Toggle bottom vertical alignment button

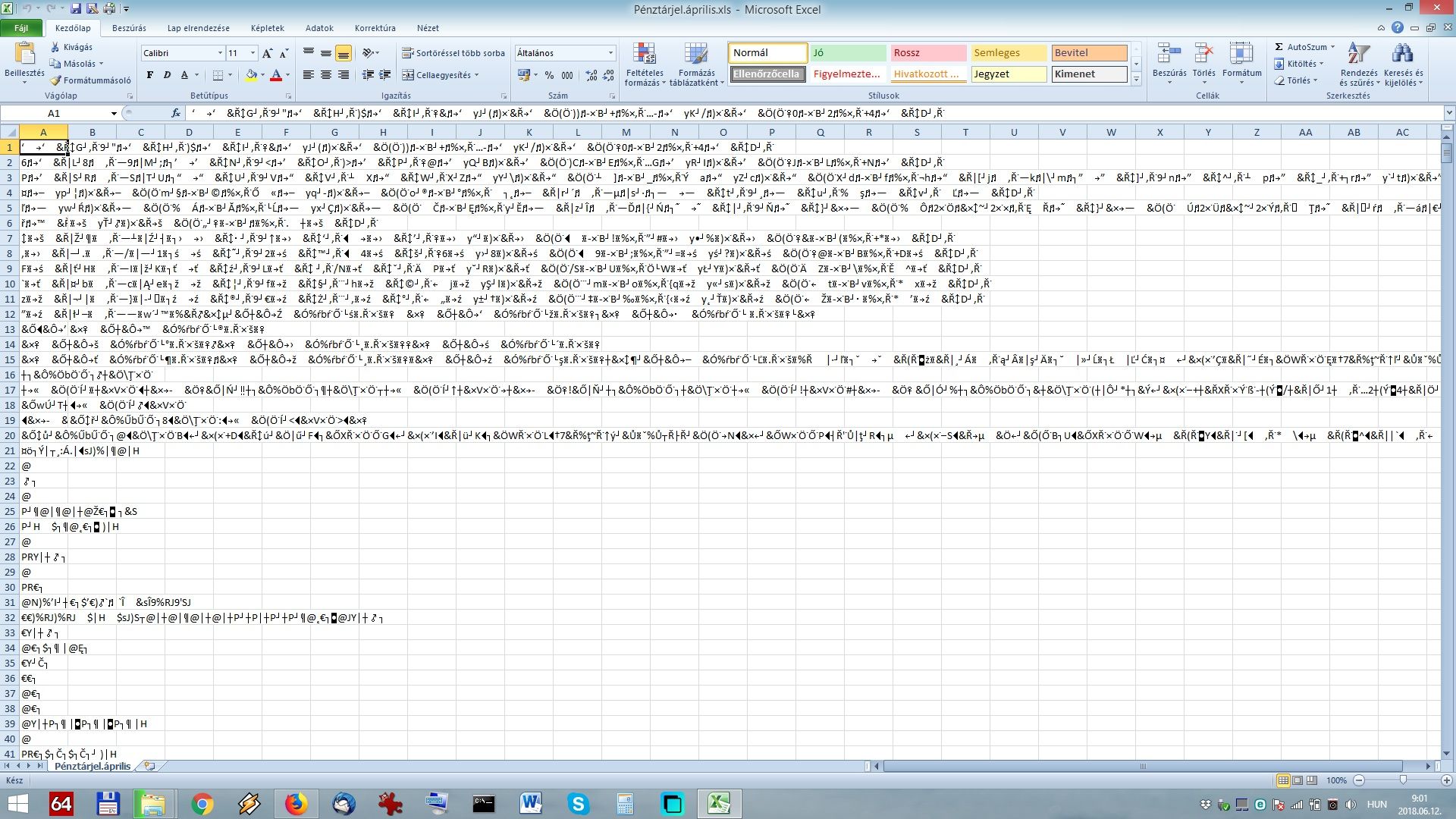(x=343, y=53)
